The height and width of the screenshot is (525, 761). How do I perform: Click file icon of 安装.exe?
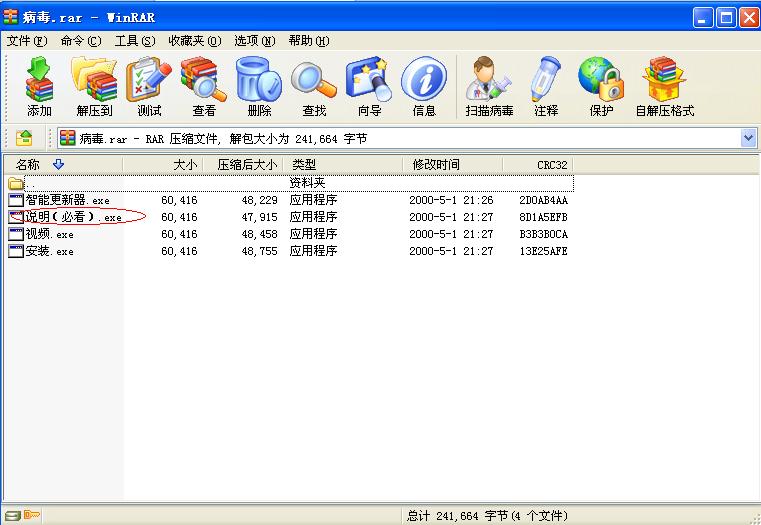(16, 251)
